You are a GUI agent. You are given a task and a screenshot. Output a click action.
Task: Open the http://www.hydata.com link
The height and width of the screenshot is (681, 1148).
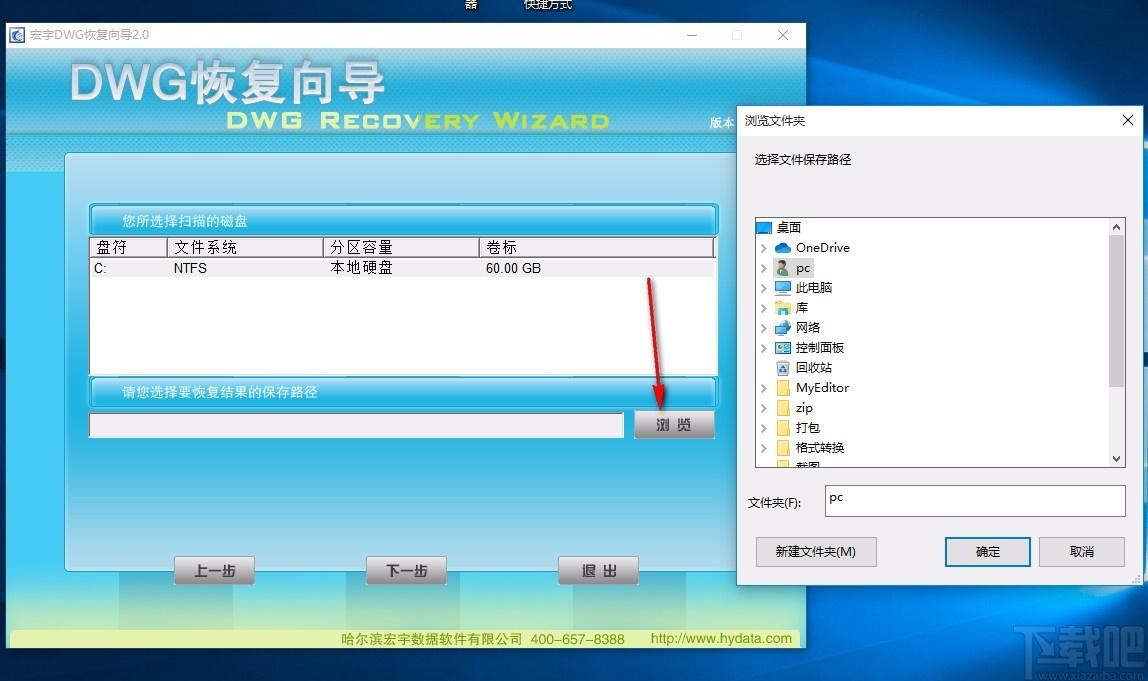tap(721, 639)
